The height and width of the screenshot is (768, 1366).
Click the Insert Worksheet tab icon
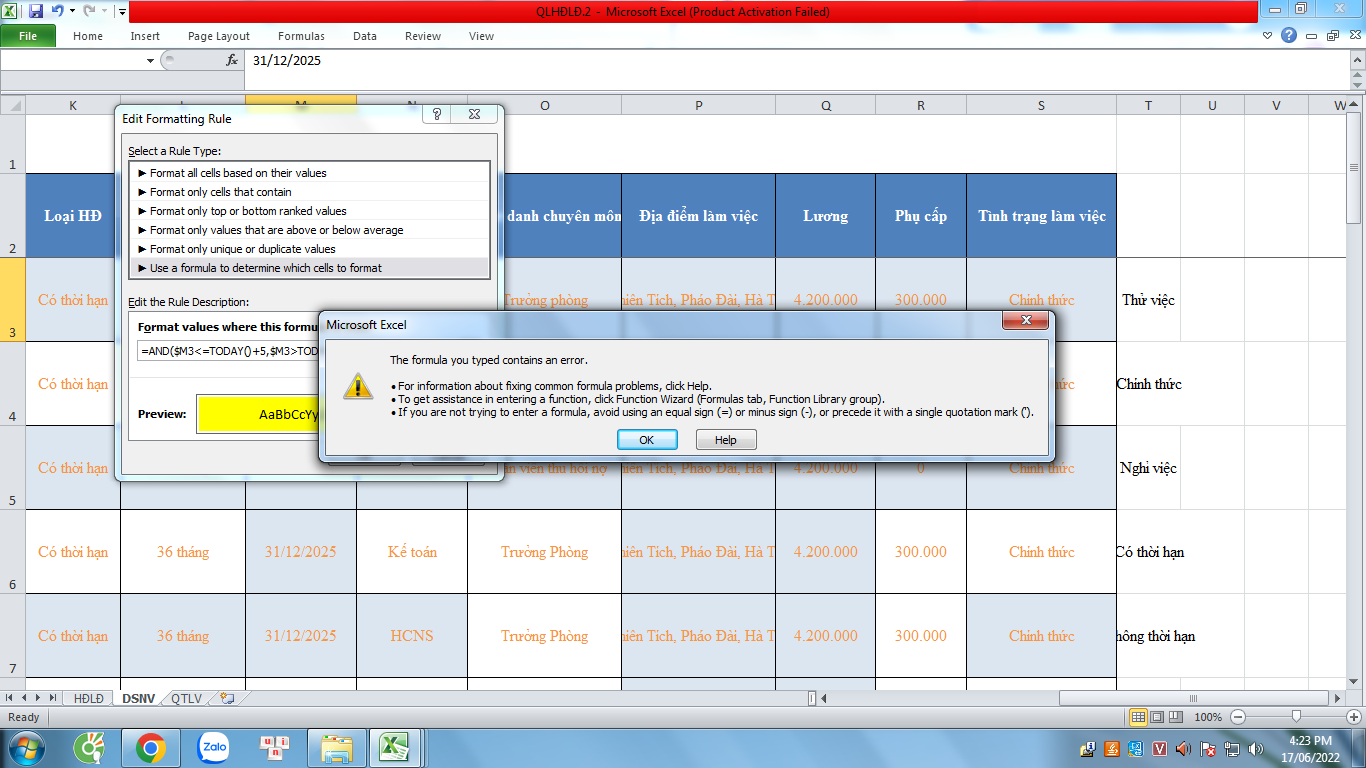pos(228,698)
